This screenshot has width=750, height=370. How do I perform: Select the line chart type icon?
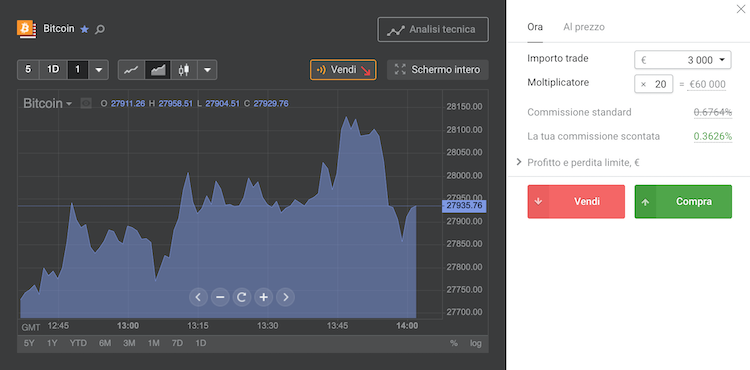pyautogui.click(x=131, y=70)
